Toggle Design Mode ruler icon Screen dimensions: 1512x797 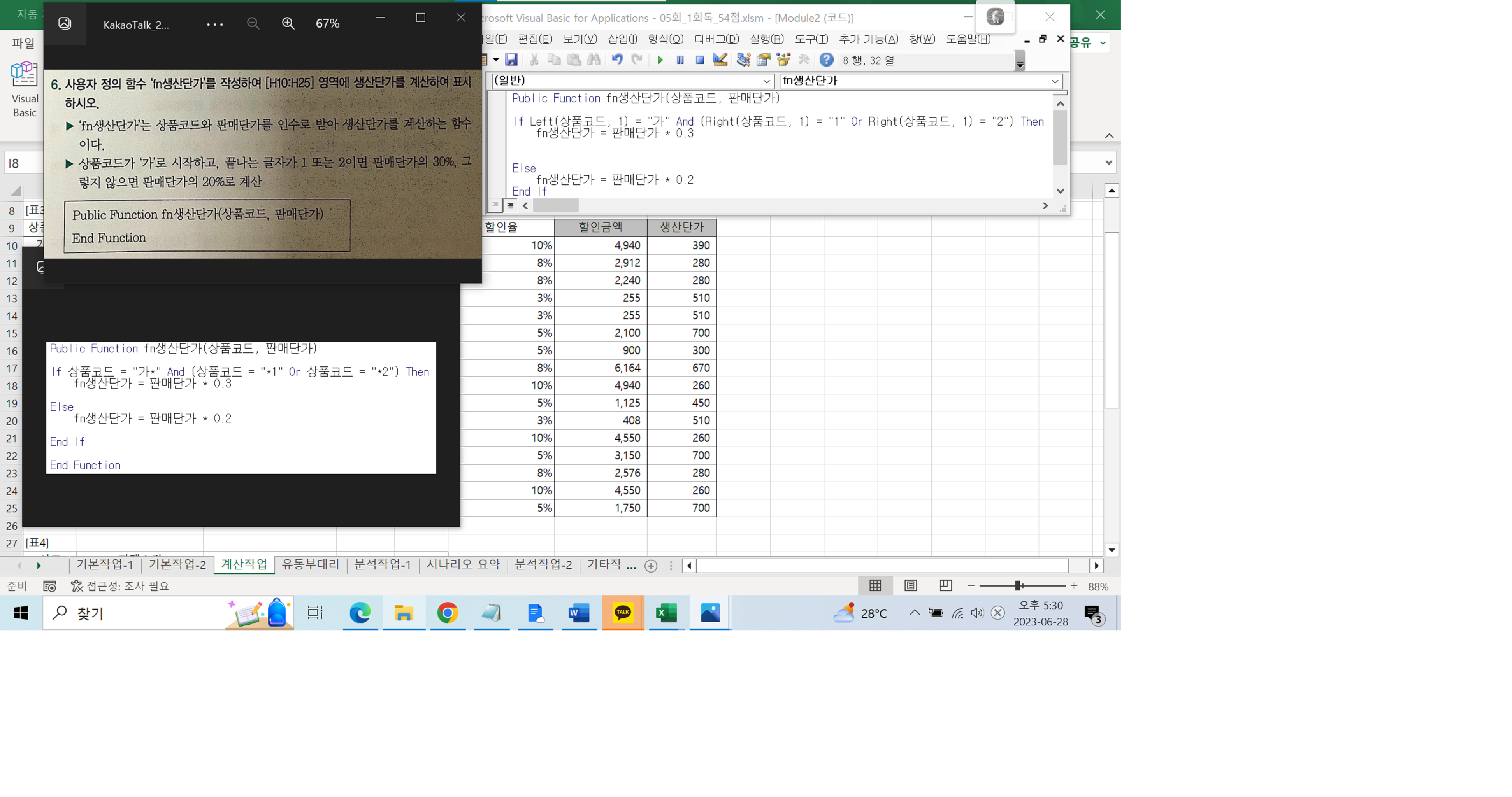pyautogui.click(x=720, y=60)
